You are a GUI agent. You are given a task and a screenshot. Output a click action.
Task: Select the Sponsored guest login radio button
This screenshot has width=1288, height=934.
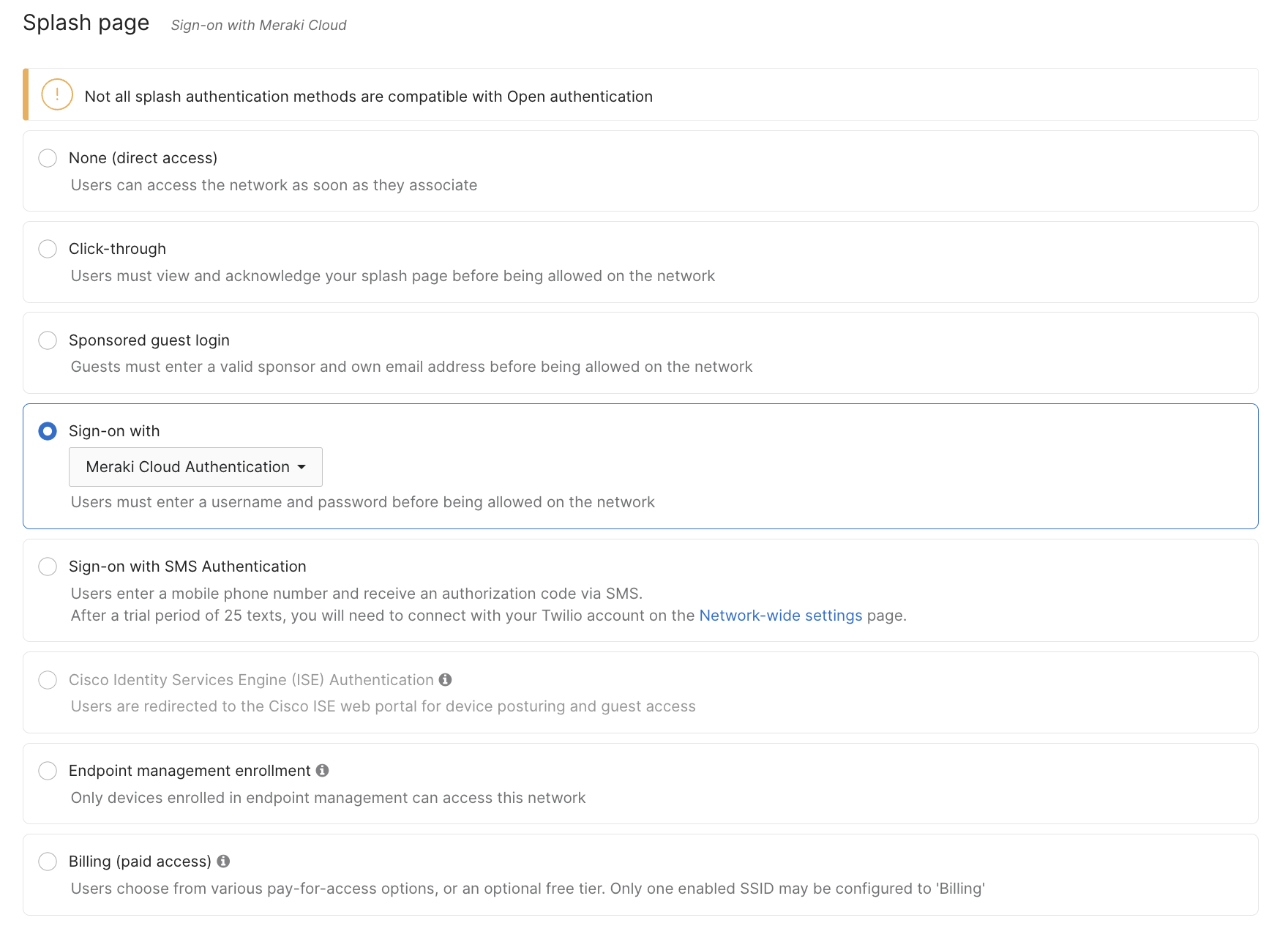48,340
